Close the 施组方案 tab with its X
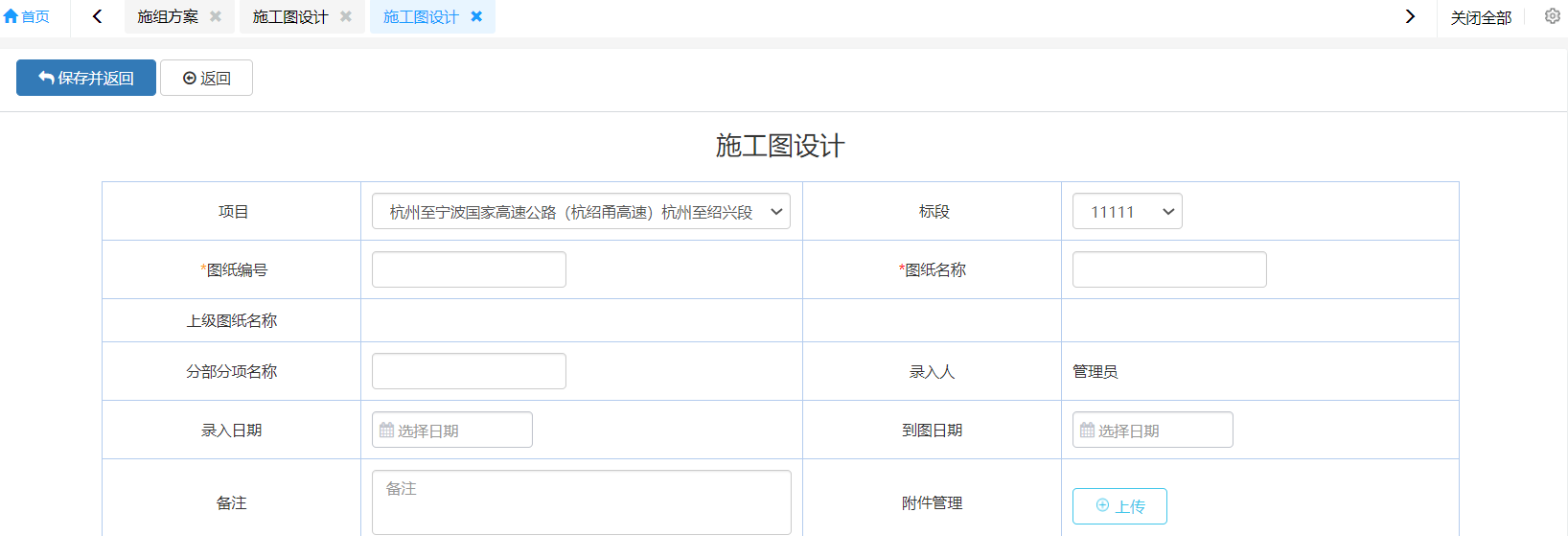This screenshot has height=536, width=1568. [x=216, y=17]
